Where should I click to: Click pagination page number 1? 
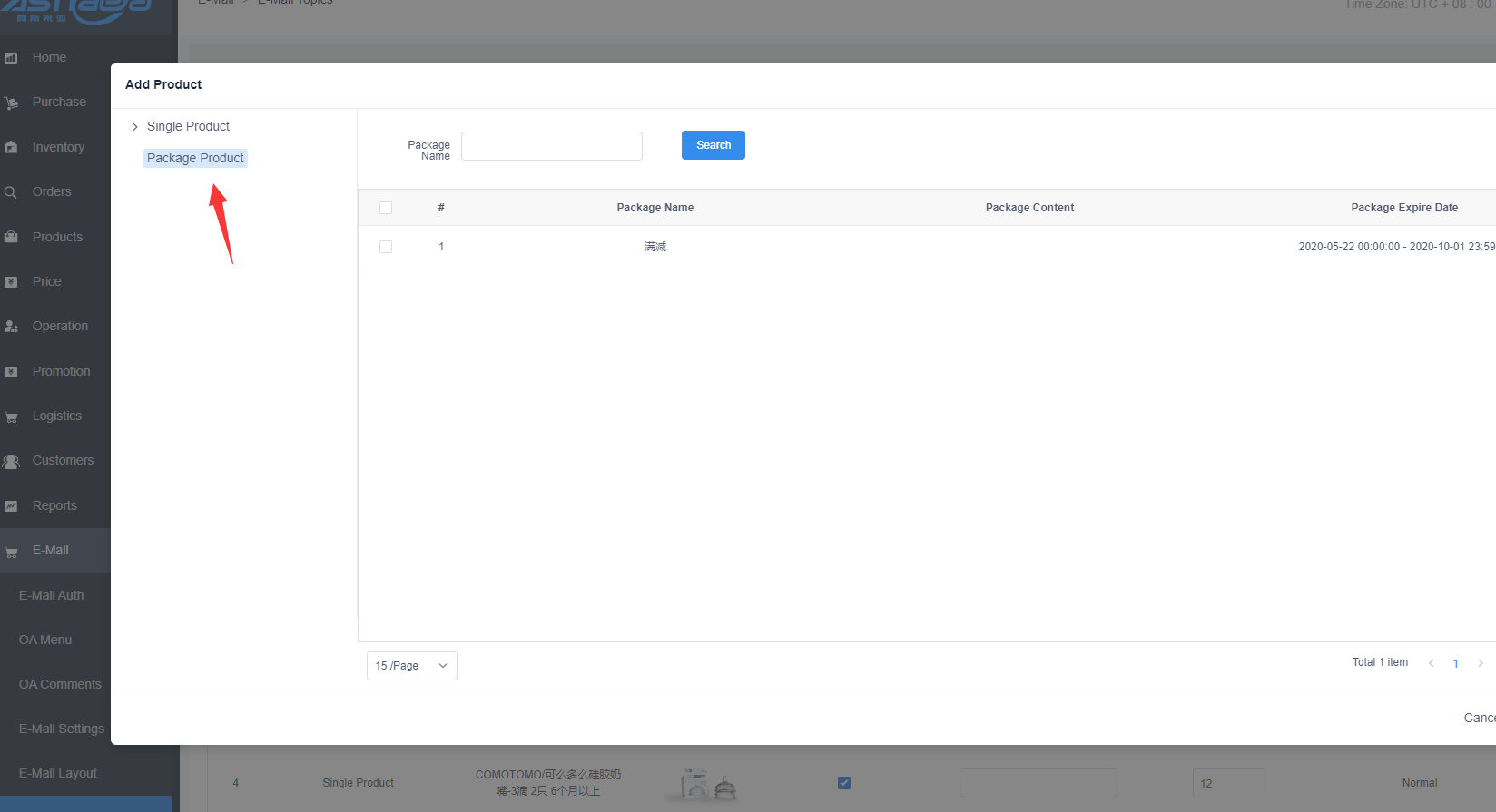click(x=1455, y=663)
